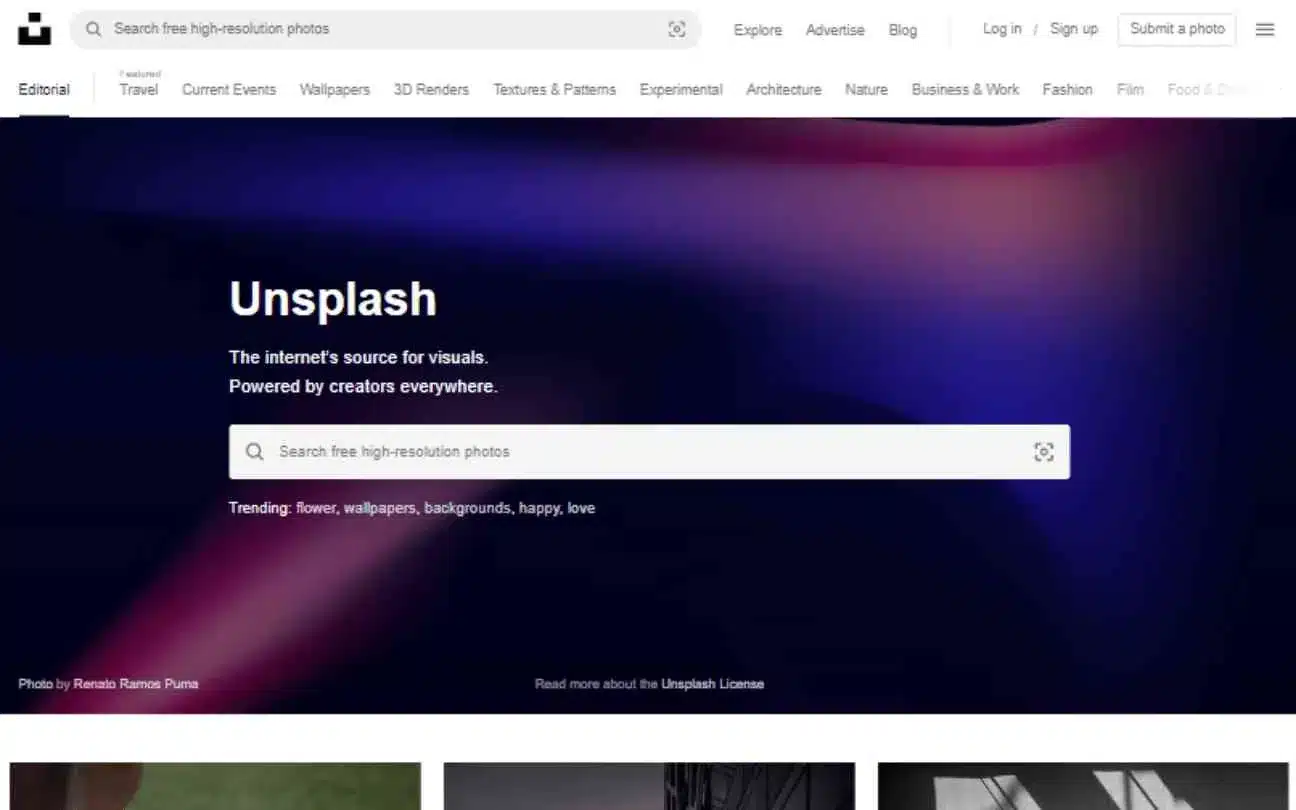Click the Unsplash logo home icon
Screen dimensions: 1296x810
pos(34,29)
